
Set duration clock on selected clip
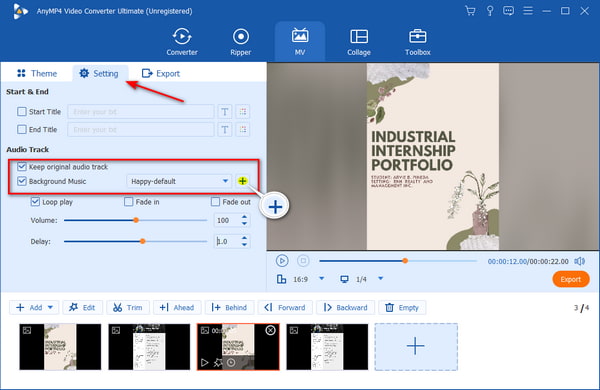point(231,362)
